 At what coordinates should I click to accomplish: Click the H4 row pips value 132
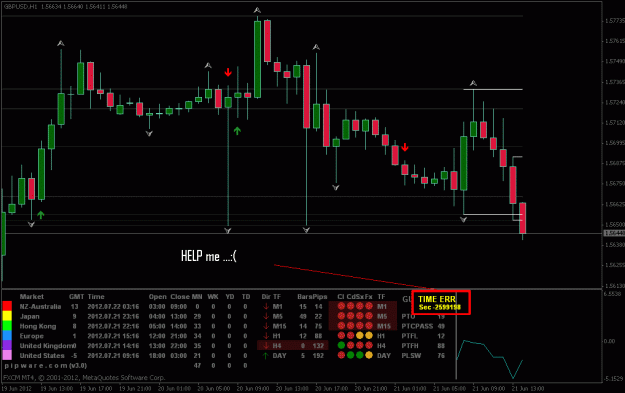coord(318,346)
